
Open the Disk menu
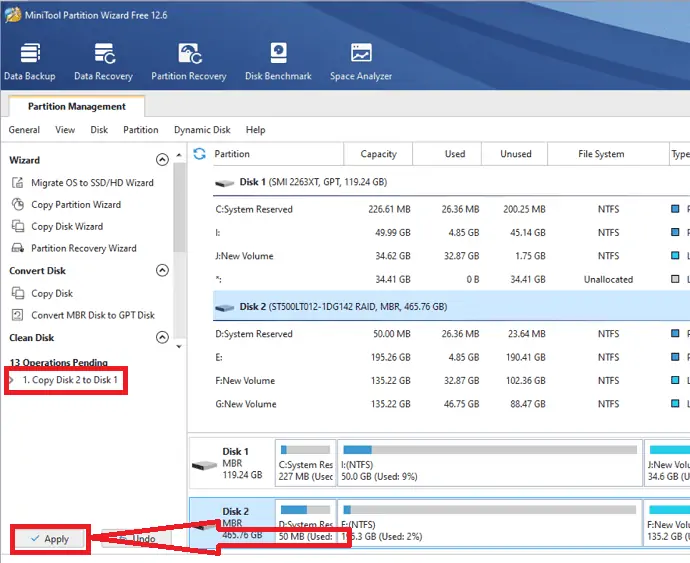(x=99, y=130)
